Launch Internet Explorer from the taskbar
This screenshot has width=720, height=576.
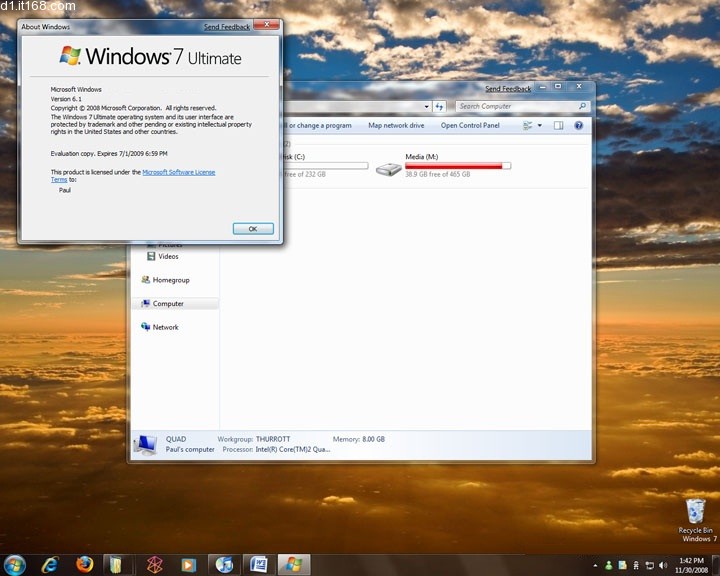50,565
